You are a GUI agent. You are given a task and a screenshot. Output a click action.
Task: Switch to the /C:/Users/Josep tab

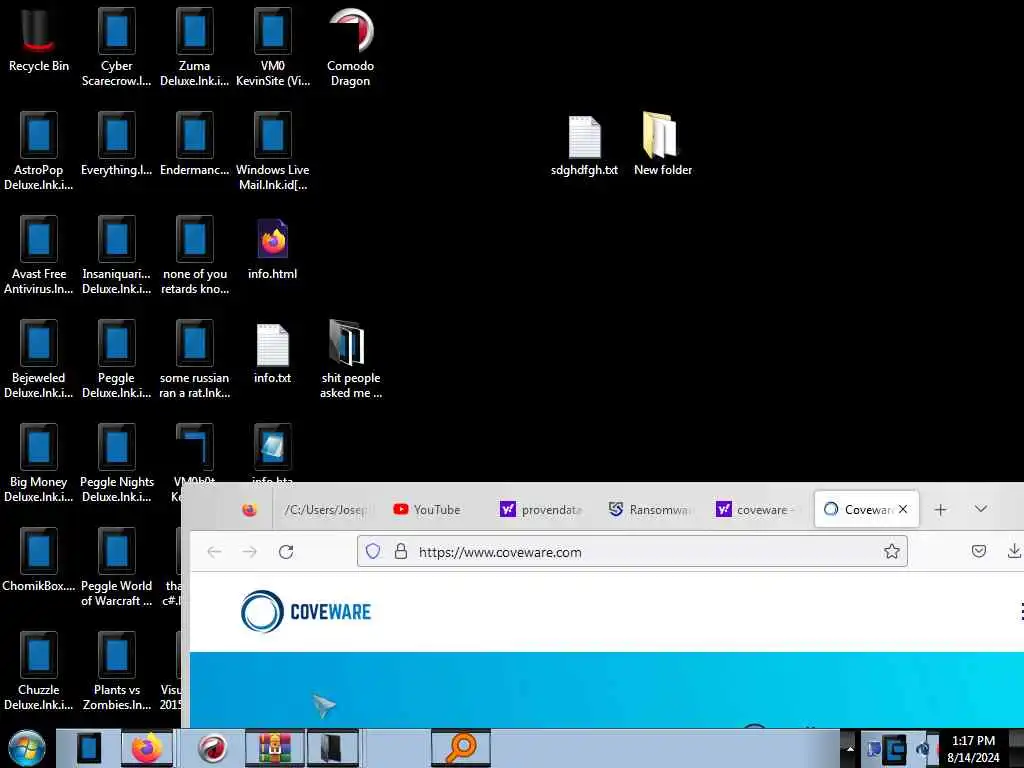325,509
